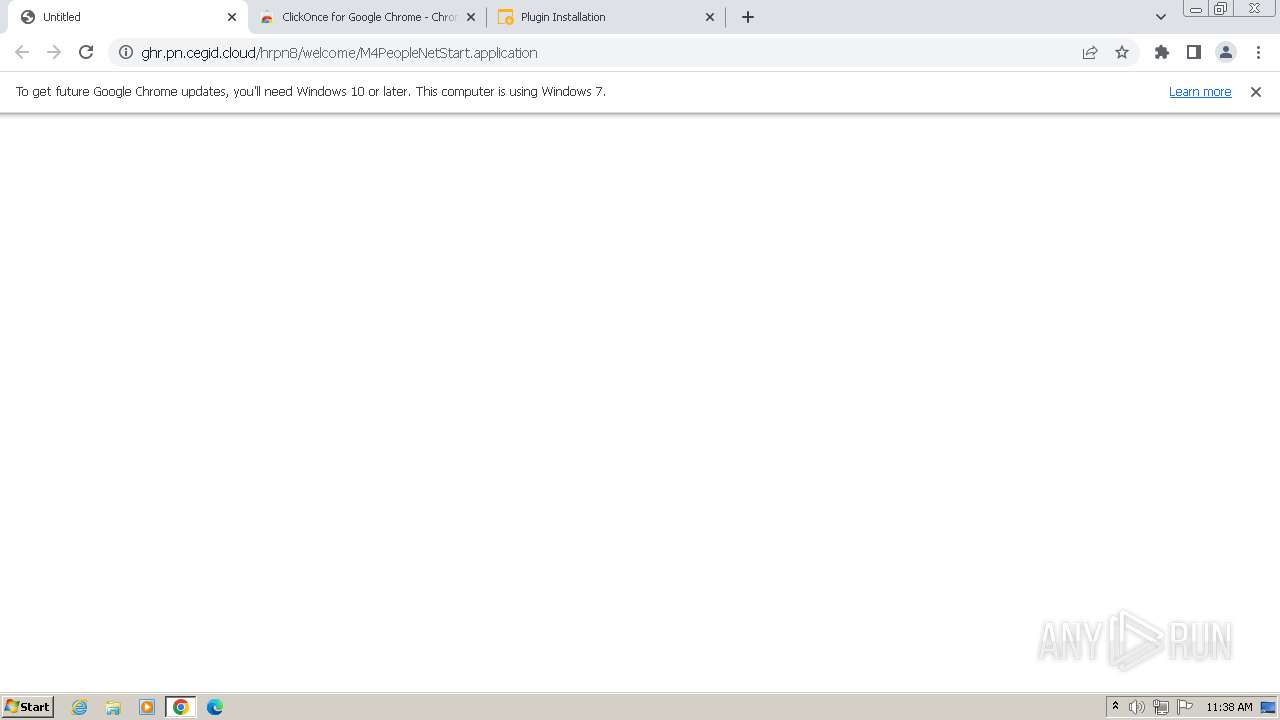Go back to previous page
Screen dimensions: 1280x720
[x=22, y=52]
